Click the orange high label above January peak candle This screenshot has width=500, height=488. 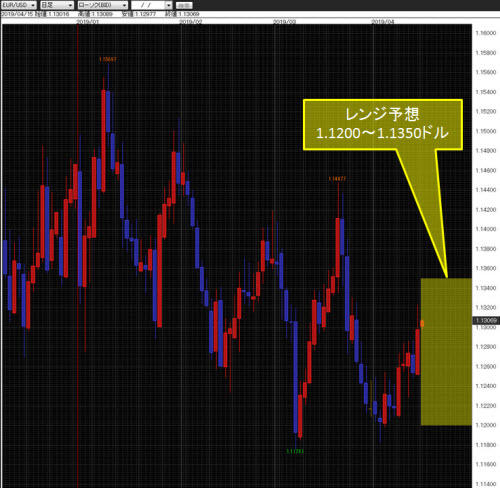[108, 59]
